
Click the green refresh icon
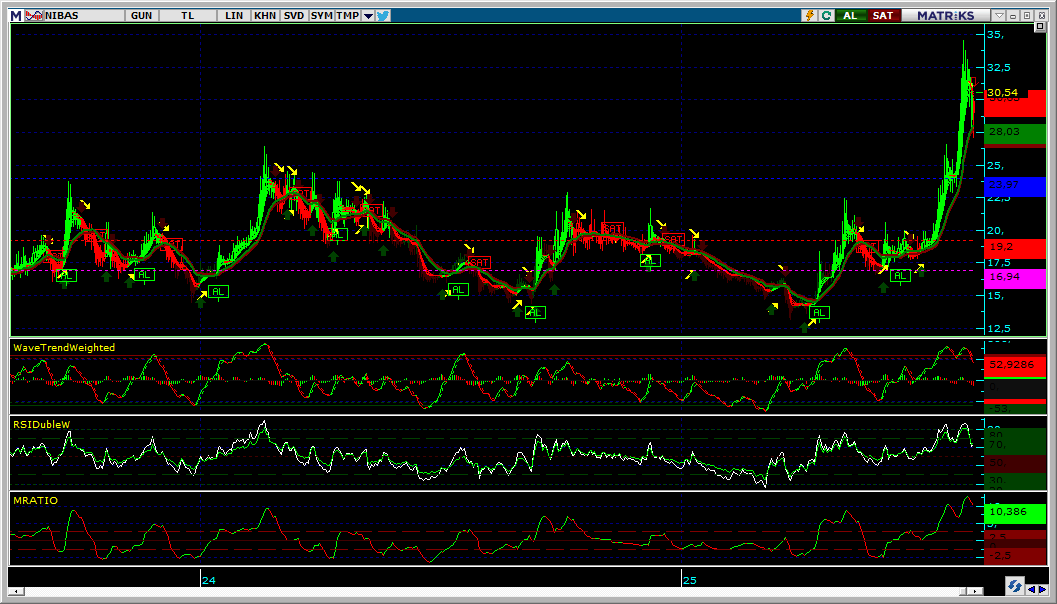[826, 16]
